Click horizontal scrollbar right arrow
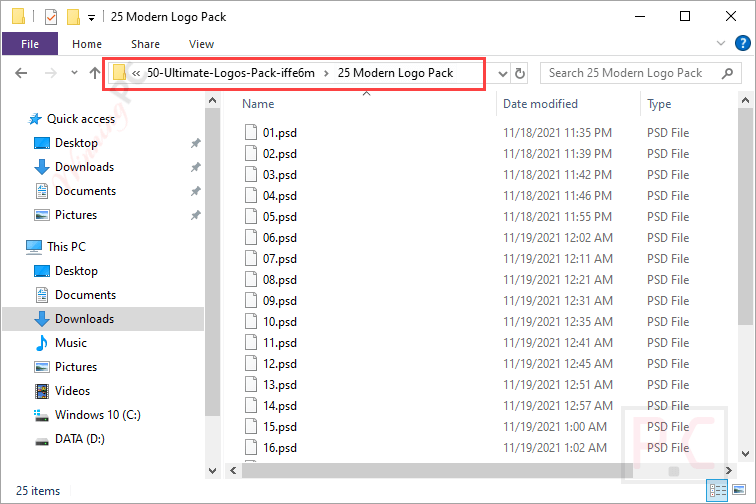The image size is (756, 504). (x=729, y=470)
